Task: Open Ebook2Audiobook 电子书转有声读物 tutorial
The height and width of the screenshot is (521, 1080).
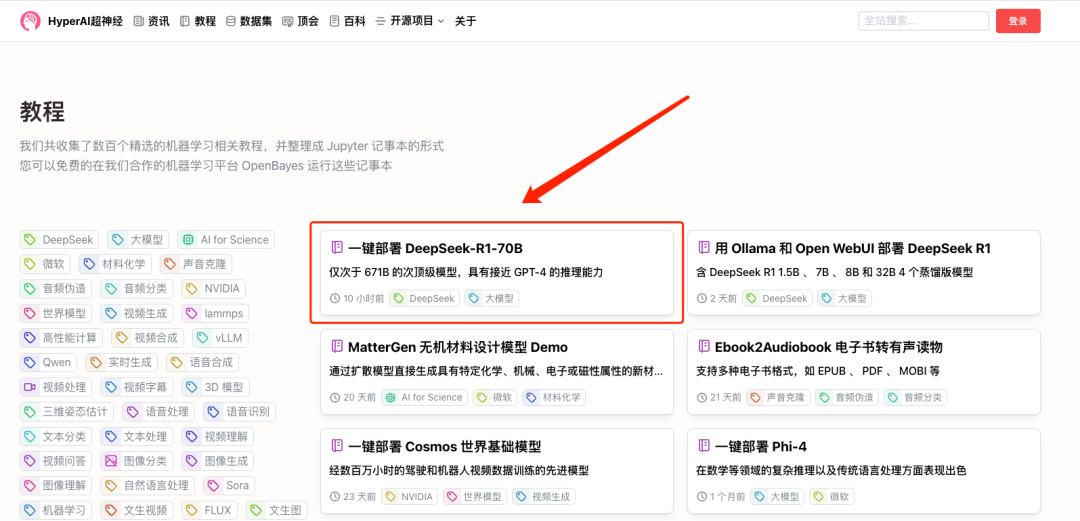Action: coord(864,371)
